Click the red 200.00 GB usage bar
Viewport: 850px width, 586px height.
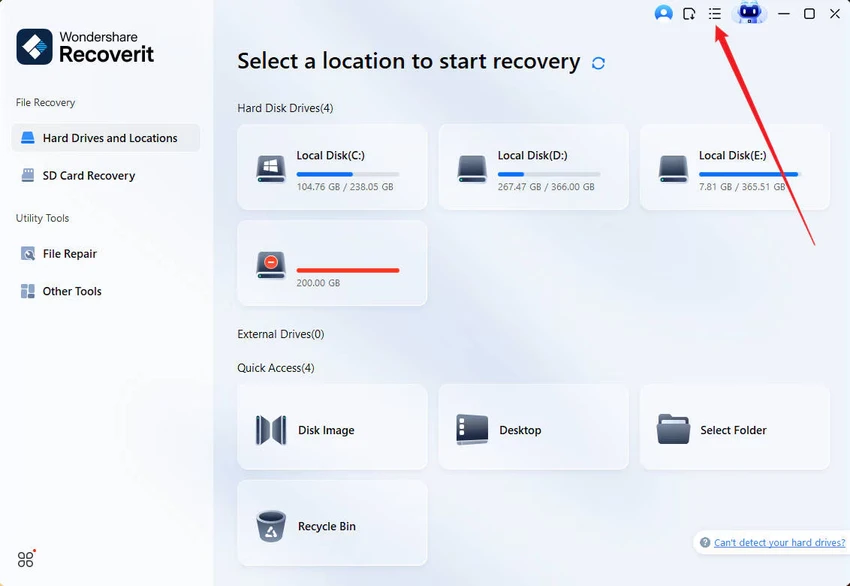347,270
